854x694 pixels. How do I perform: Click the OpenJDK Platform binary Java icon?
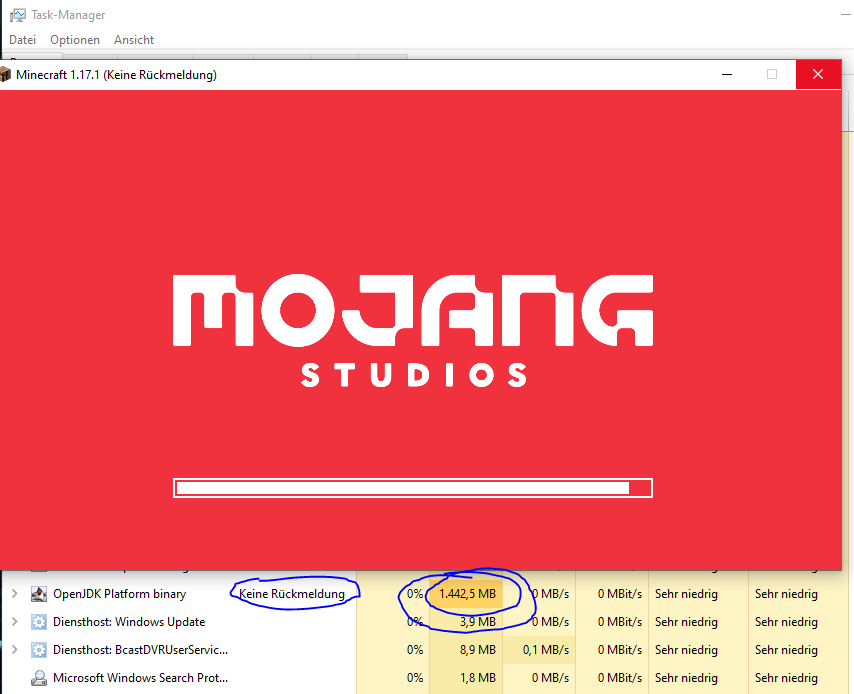[x=39, y=594]
